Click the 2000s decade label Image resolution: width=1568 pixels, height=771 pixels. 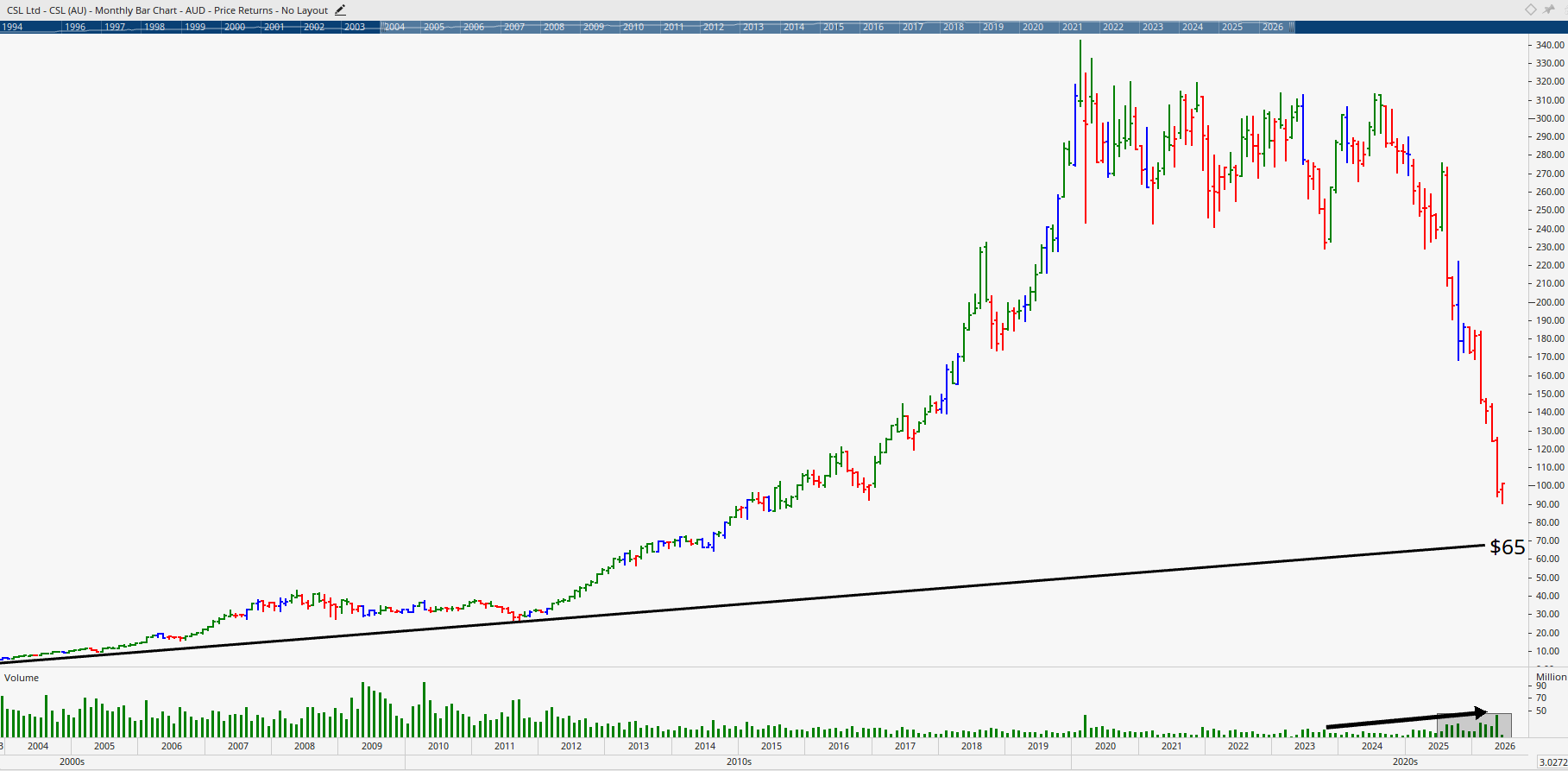coord(72,762)
